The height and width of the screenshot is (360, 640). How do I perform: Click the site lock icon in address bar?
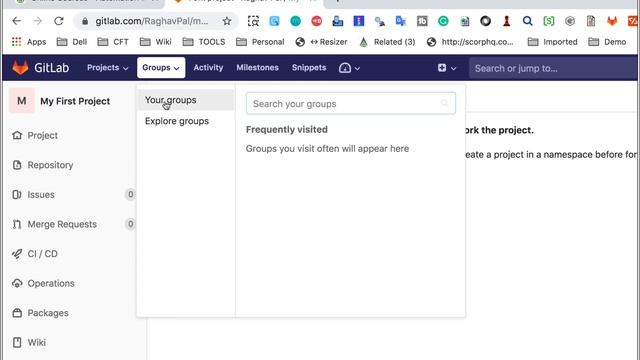(x=85, y=21)
